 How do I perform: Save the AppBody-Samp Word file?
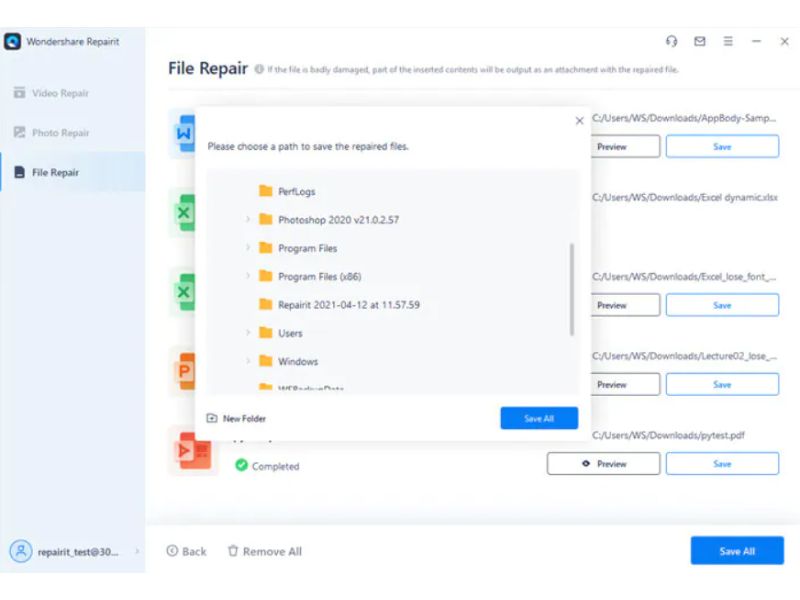tap(722, 146)
